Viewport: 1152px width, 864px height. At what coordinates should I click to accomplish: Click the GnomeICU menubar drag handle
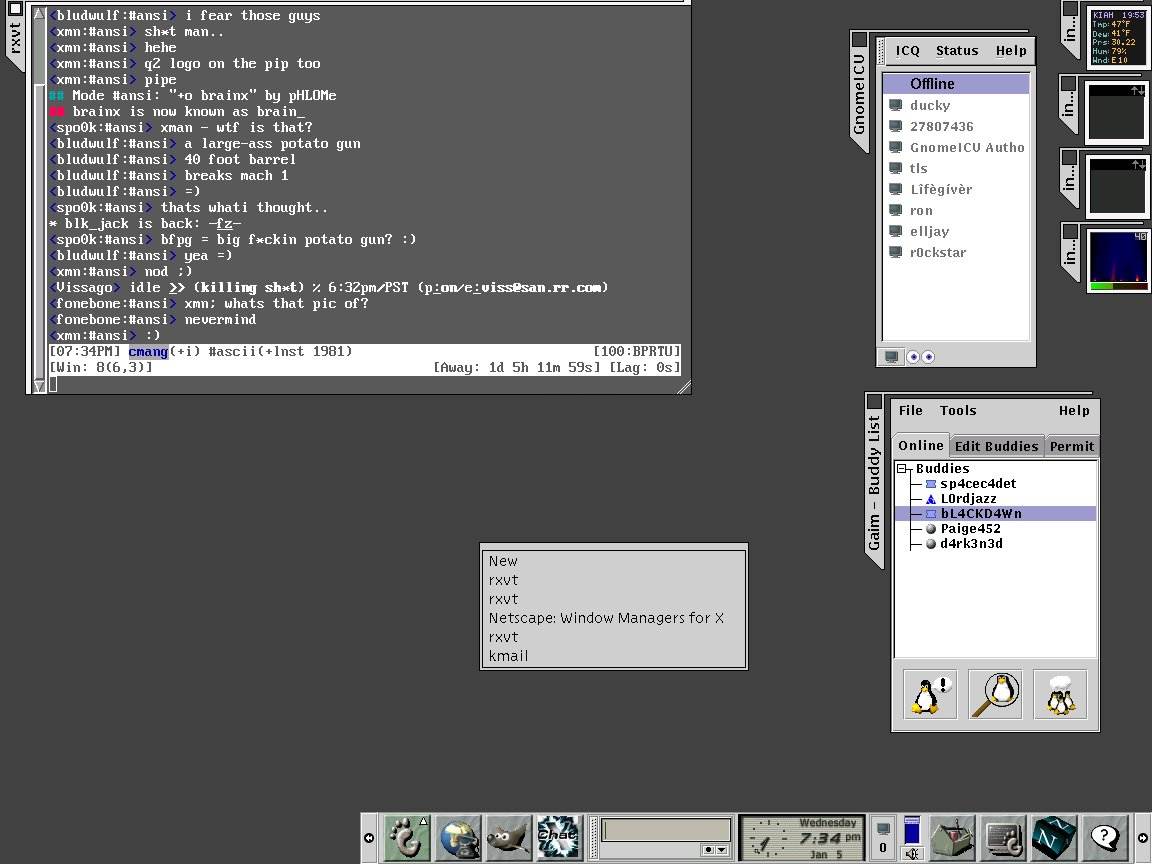coord(881,51)
